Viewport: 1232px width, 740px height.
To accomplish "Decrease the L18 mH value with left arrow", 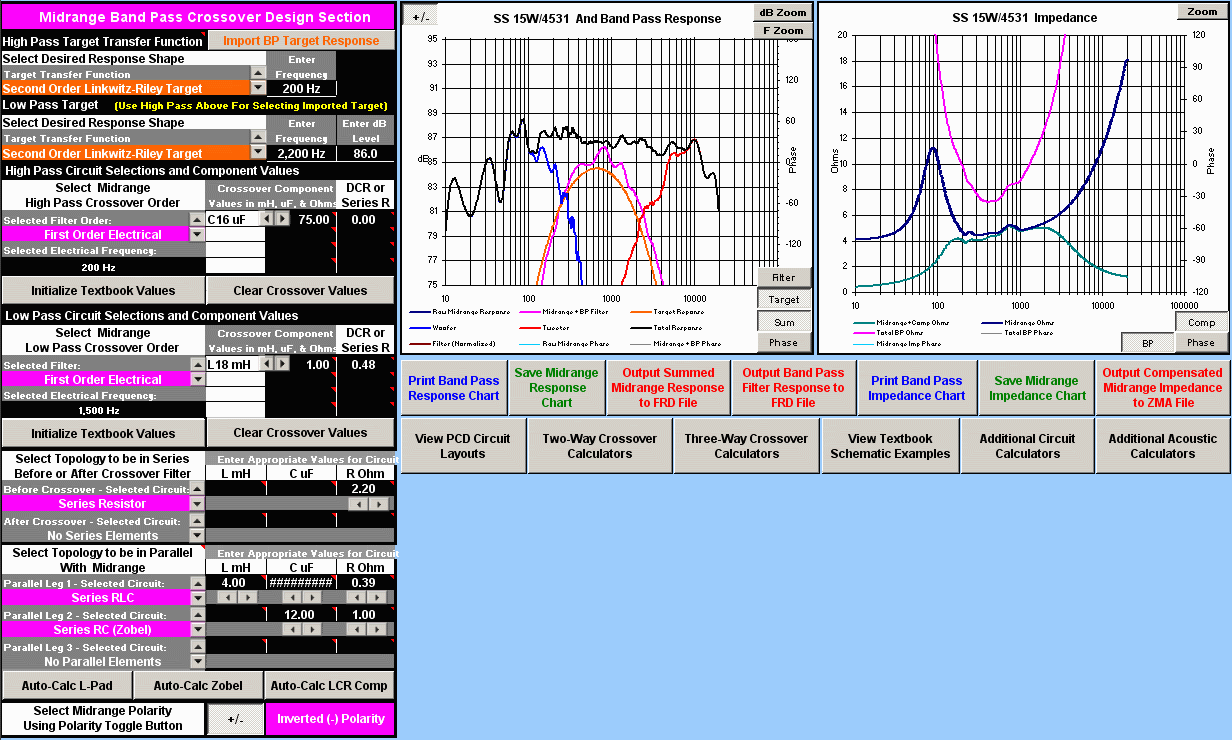I will 267,364.
